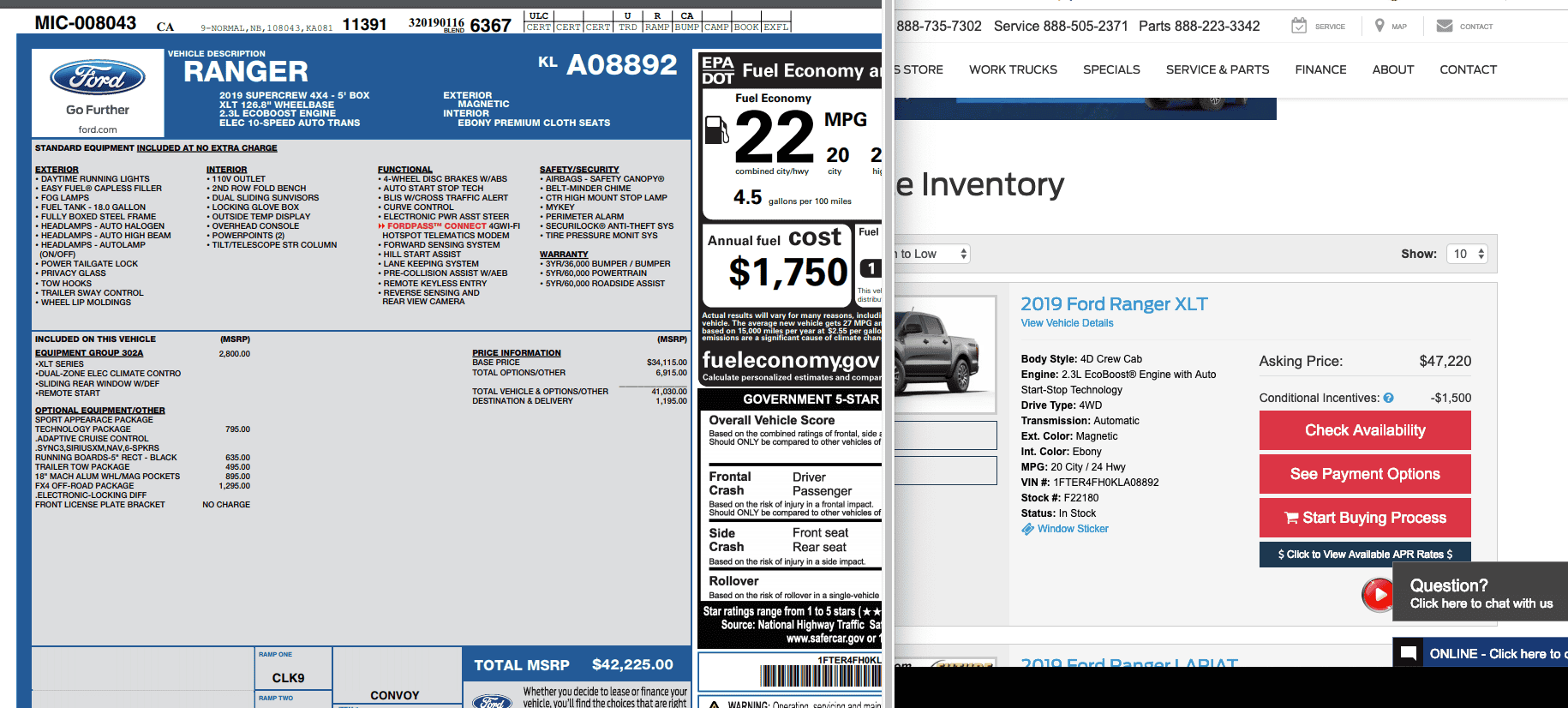The image size is (1568, 708).
Task: Open ABOUT in the navigation menu
Action: 1393,69
